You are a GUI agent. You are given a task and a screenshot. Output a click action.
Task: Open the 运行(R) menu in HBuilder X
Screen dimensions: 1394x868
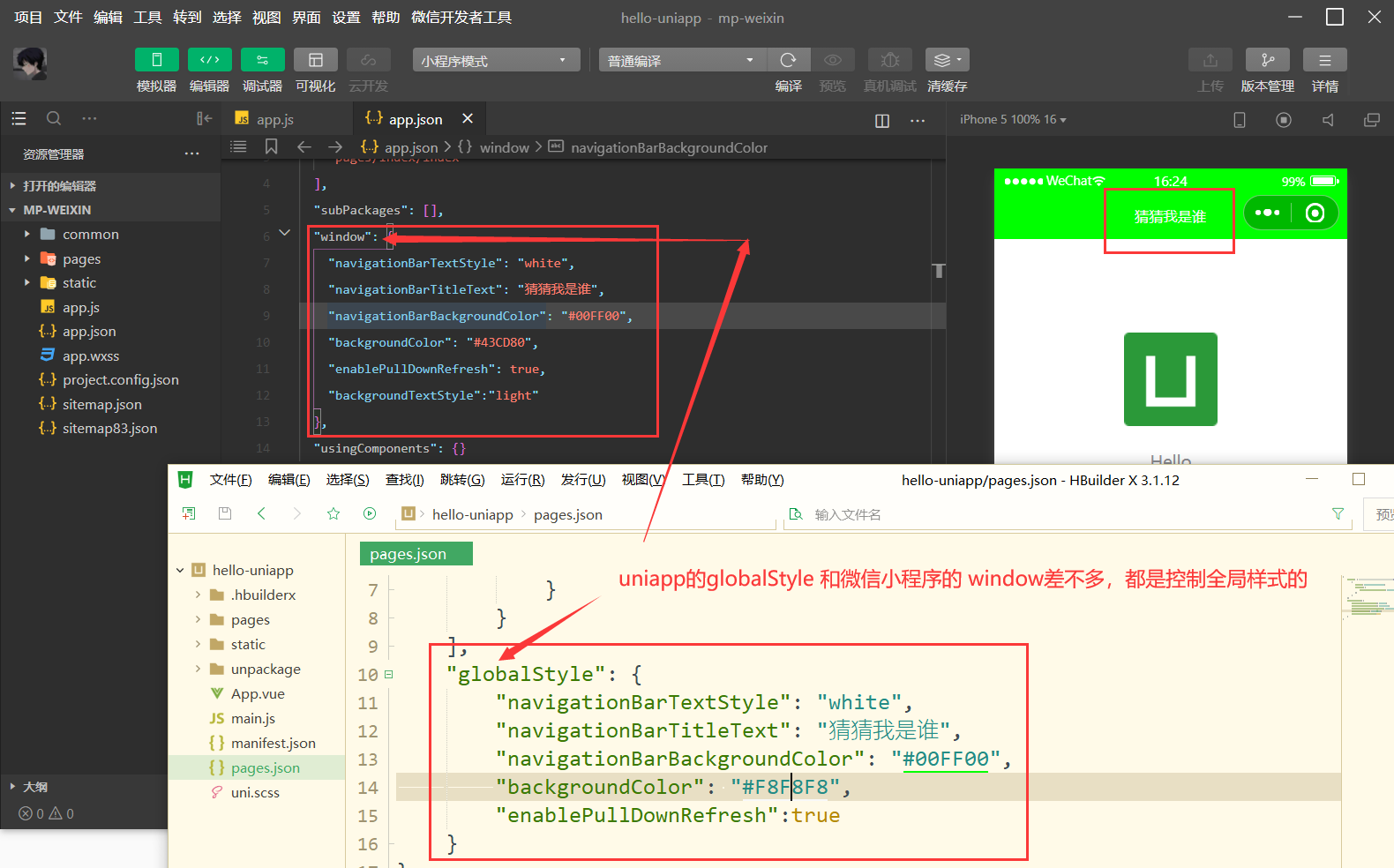pyautogui.click(x=522, y=479)
